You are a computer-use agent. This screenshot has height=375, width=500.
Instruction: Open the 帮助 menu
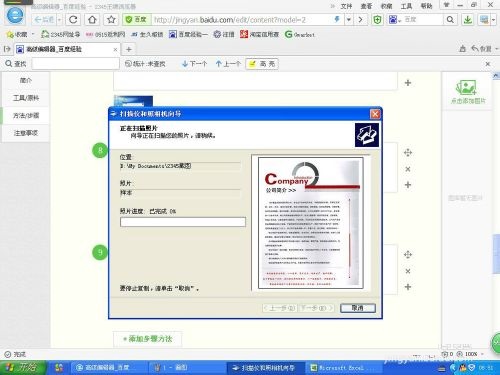tap(426, 6)
